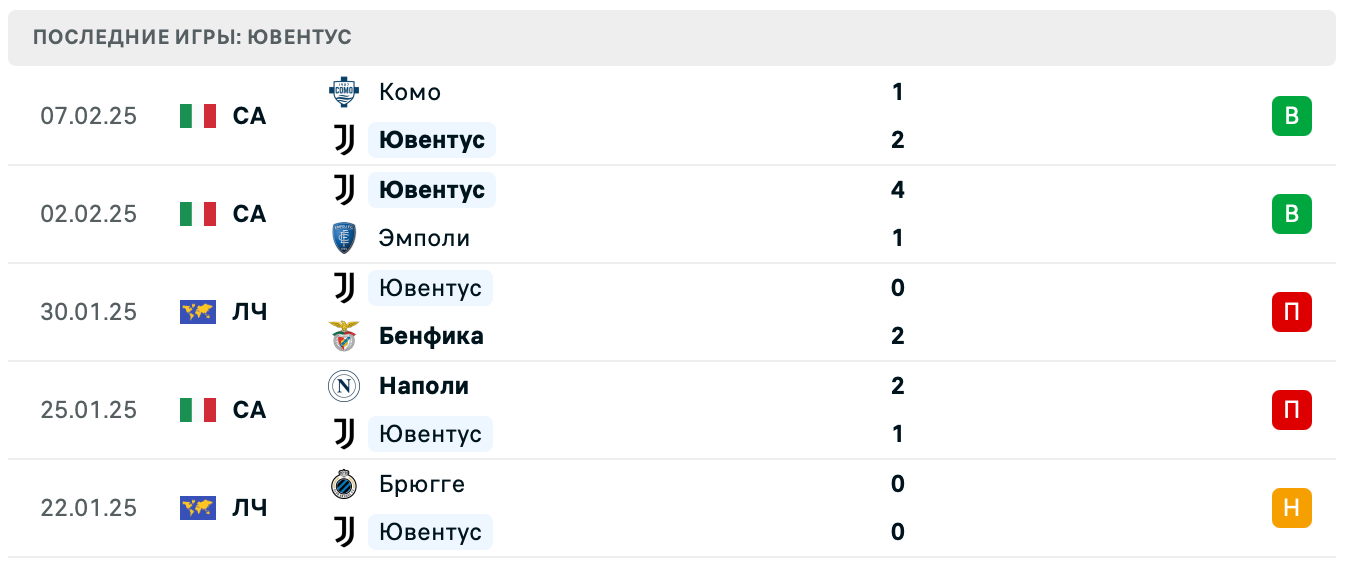Image resolution: width=1350 pixels, height=574 pixels.
Task: Click the Club Brugge crest icon
Action: [344, 484]
